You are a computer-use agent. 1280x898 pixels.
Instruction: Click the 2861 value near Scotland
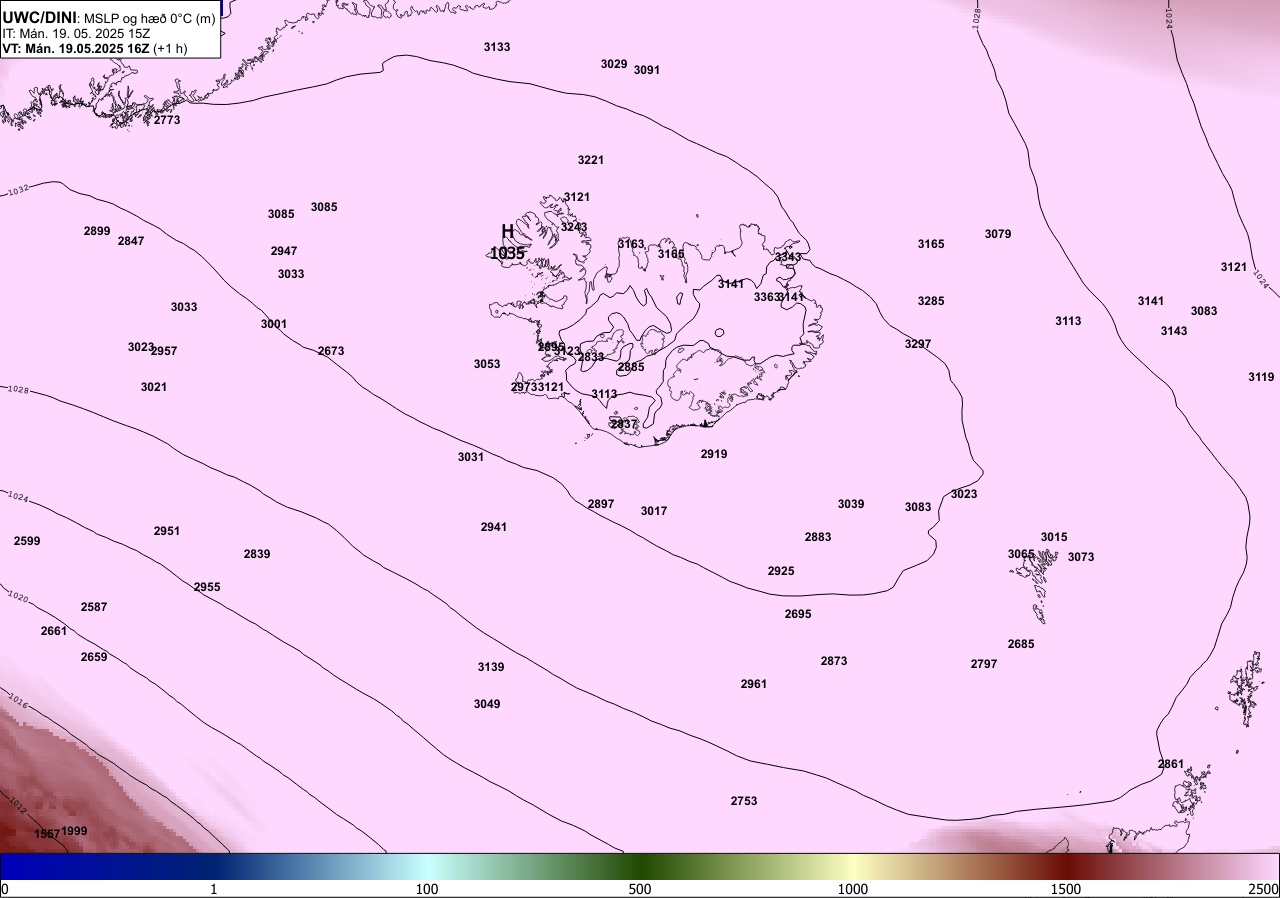[x=1171, y=764]
